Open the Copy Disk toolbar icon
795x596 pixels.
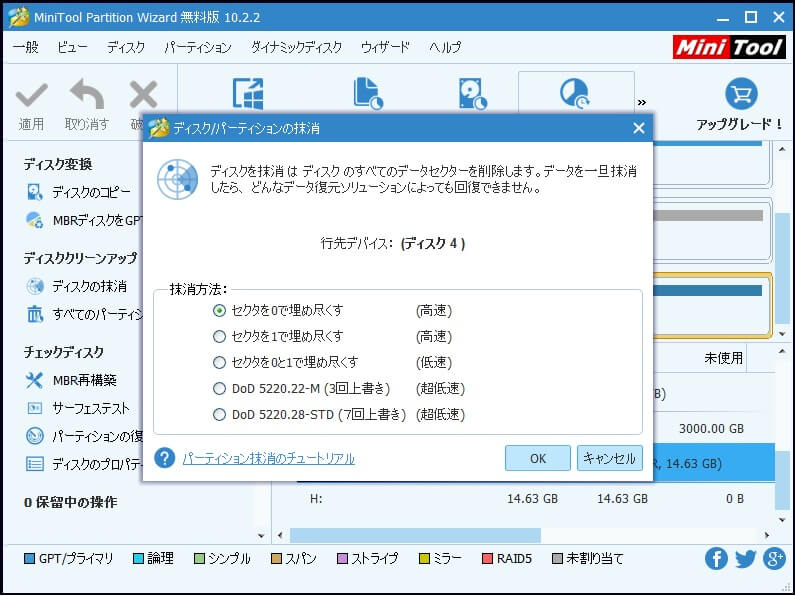(473, 93)
